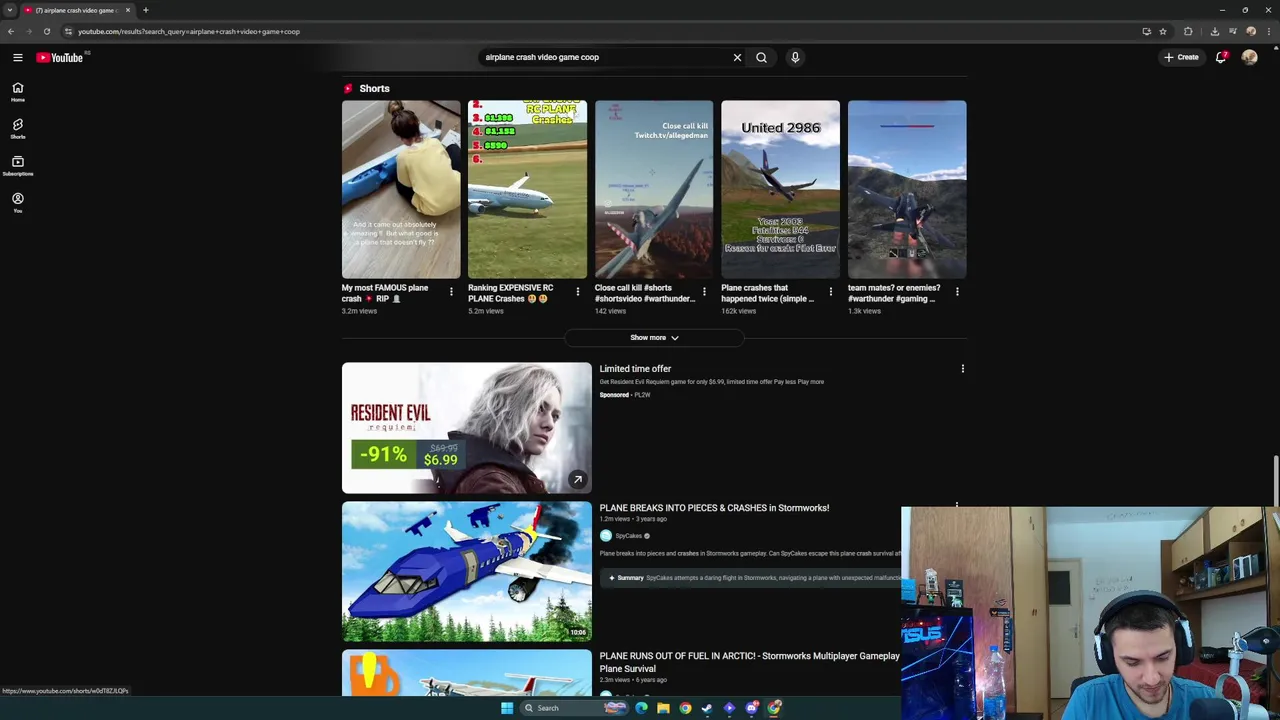Click the ad external link arrow icon
The height and width of the screenshot is (720, 1280).
[577, 480]
